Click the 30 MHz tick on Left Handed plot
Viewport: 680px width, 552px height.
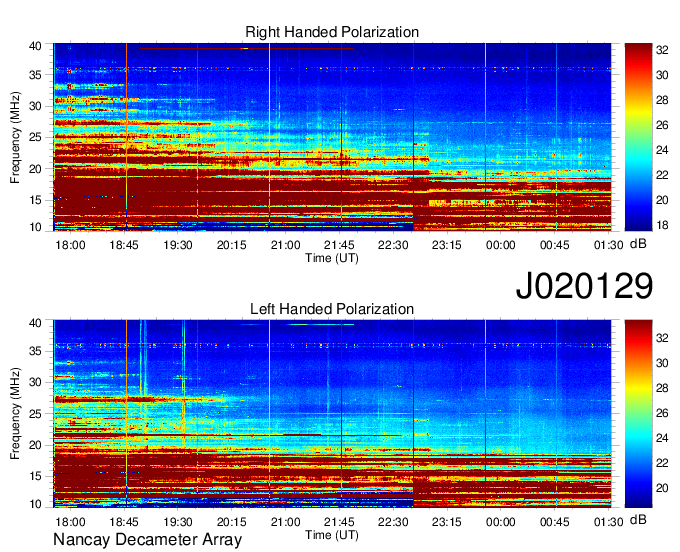pyautogui.click(x=36, y=382)
